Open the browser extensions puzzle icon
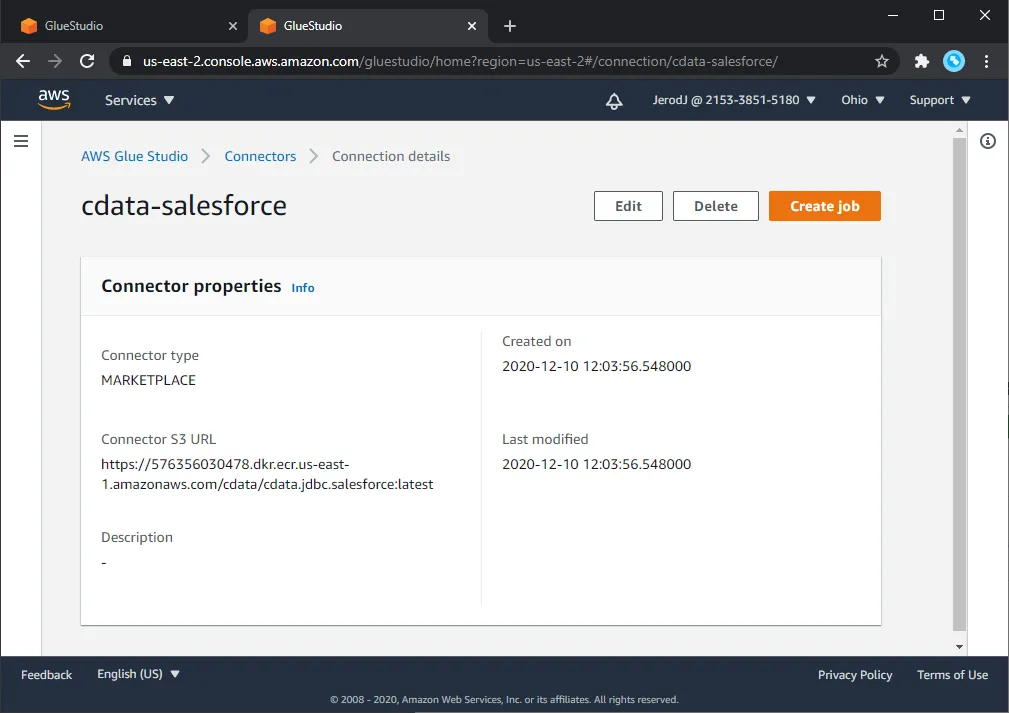This screenshot has width=1009, height=713. pyautogui.click(x=920, y=61)
